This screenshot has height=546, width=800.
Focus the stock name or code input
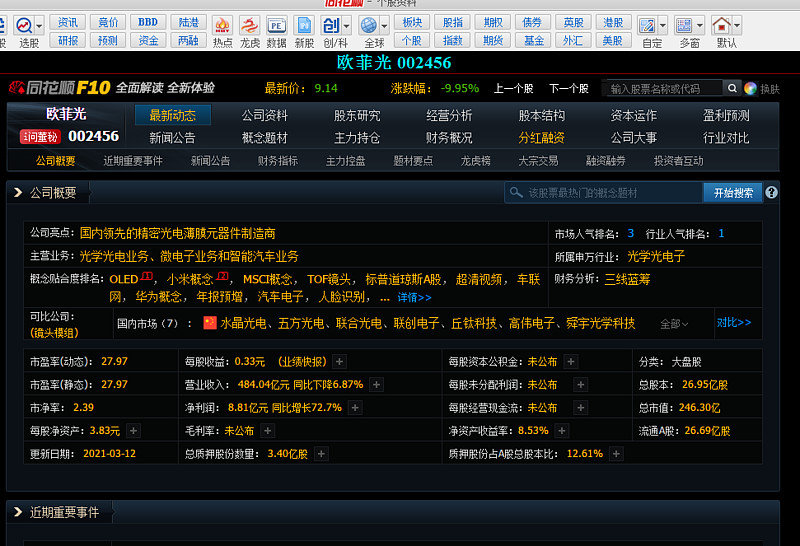coord(663,89)
